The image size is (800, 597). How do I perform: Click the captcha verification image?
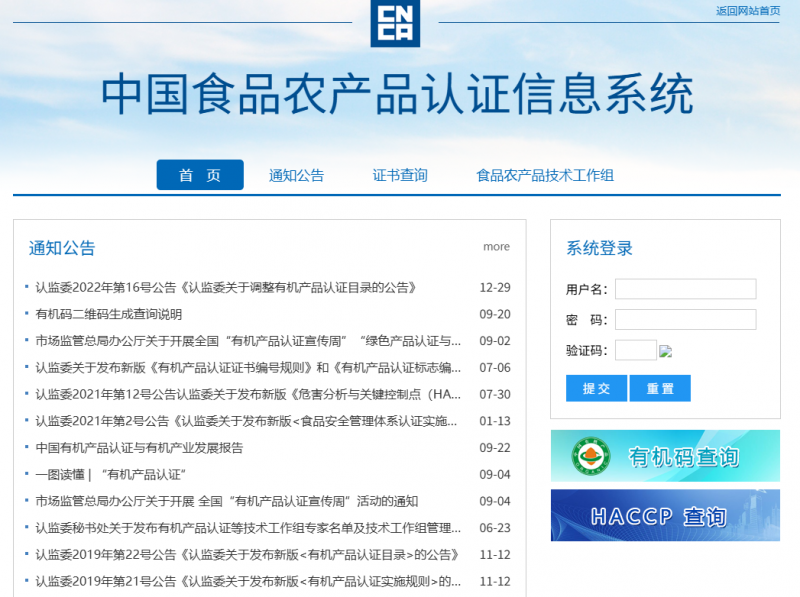click(666, 351)
